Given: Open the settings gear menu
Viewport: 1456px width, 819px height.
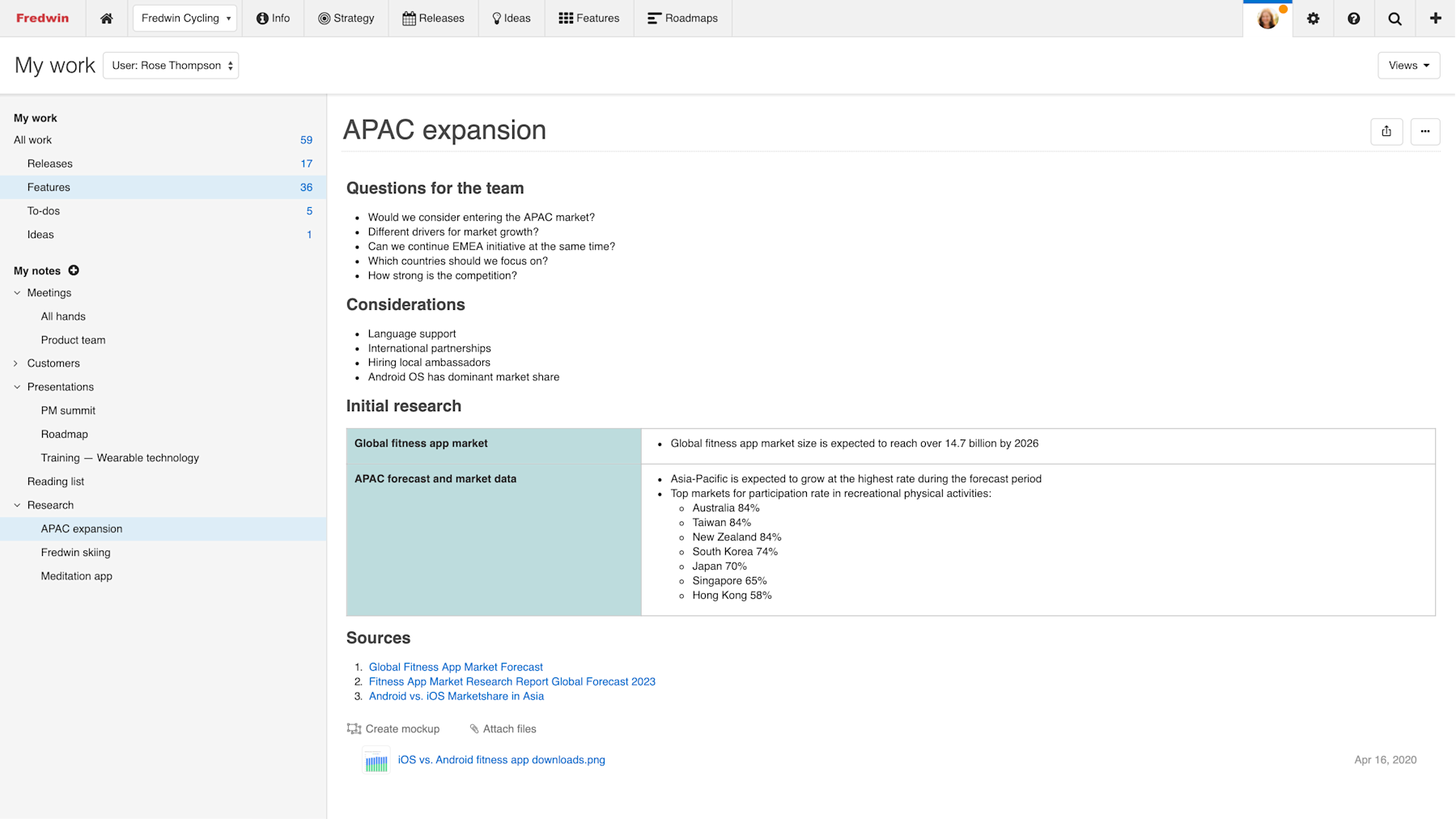Looking at the screenshot, I should pos(1314,18).
